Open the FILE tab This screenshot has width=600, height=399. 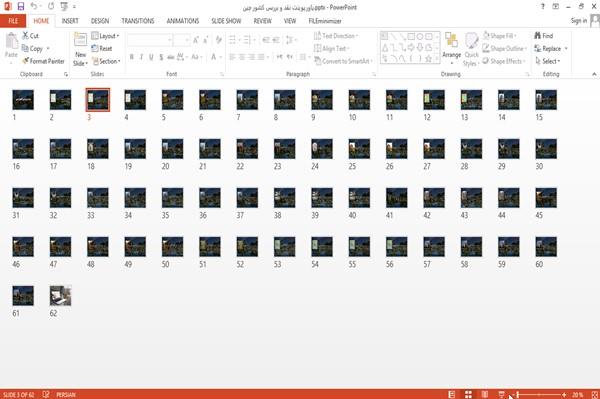(13, 21)
